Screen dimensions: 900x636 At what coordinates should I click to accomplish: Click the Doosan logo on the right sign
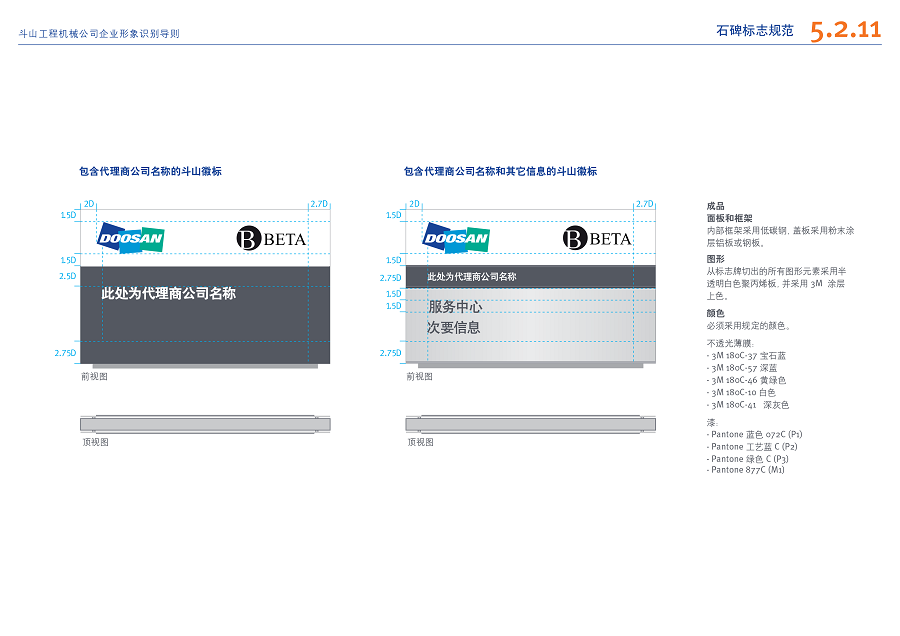point(456,238)
